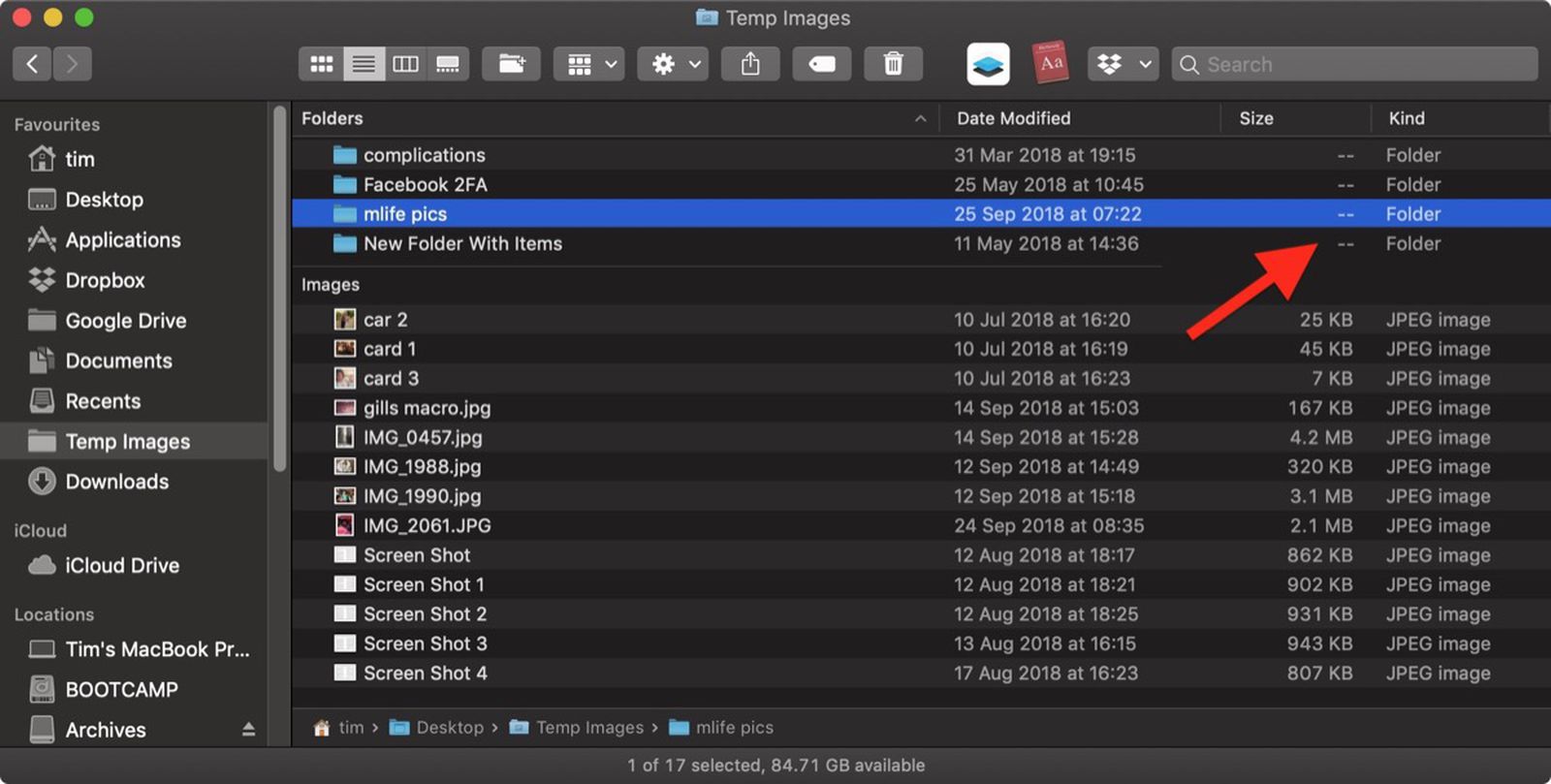Switch to icon view in toolbar
The width and height of the screenshot is (1551, 784).
(x=321, y=65)
